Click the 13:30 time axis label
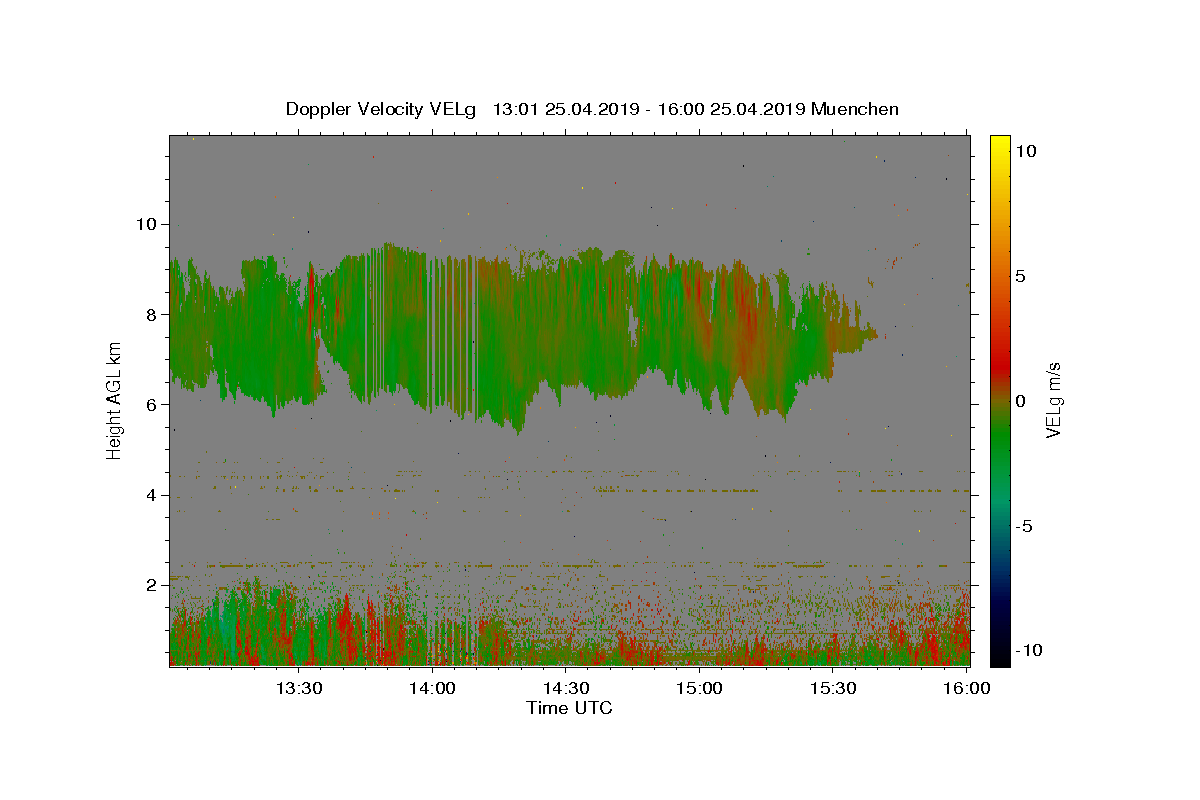 299,688
